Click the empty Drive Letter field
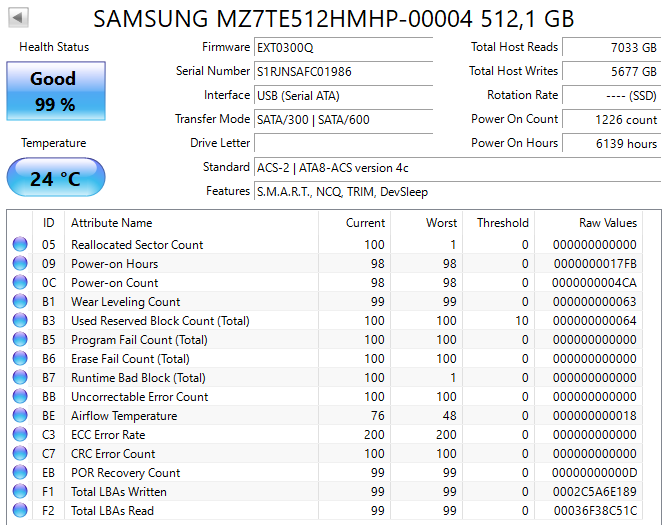 coord(344,144)
